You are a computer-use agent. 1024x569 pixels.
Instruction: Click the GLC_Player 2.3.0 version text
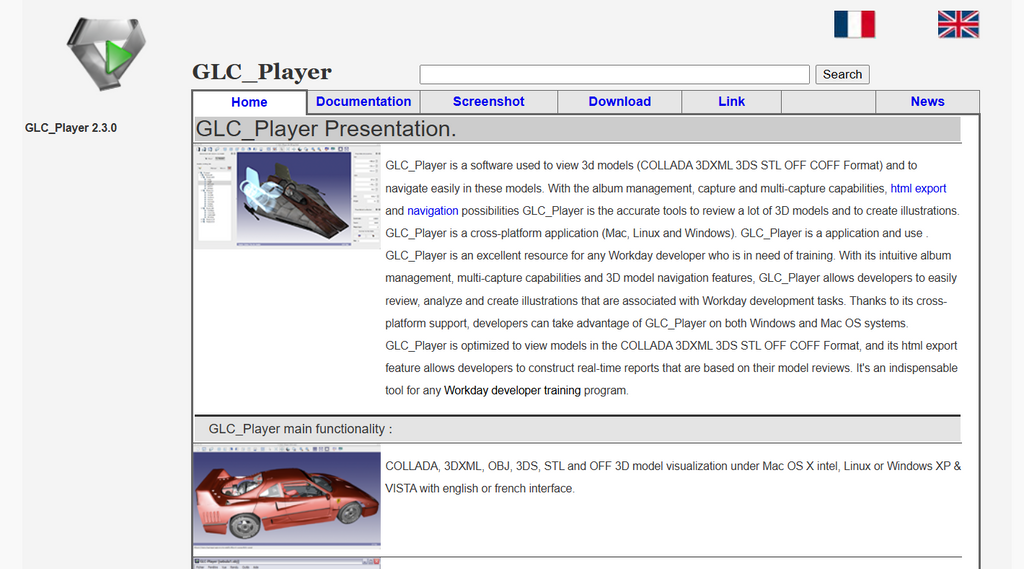[x=71, y=128]
